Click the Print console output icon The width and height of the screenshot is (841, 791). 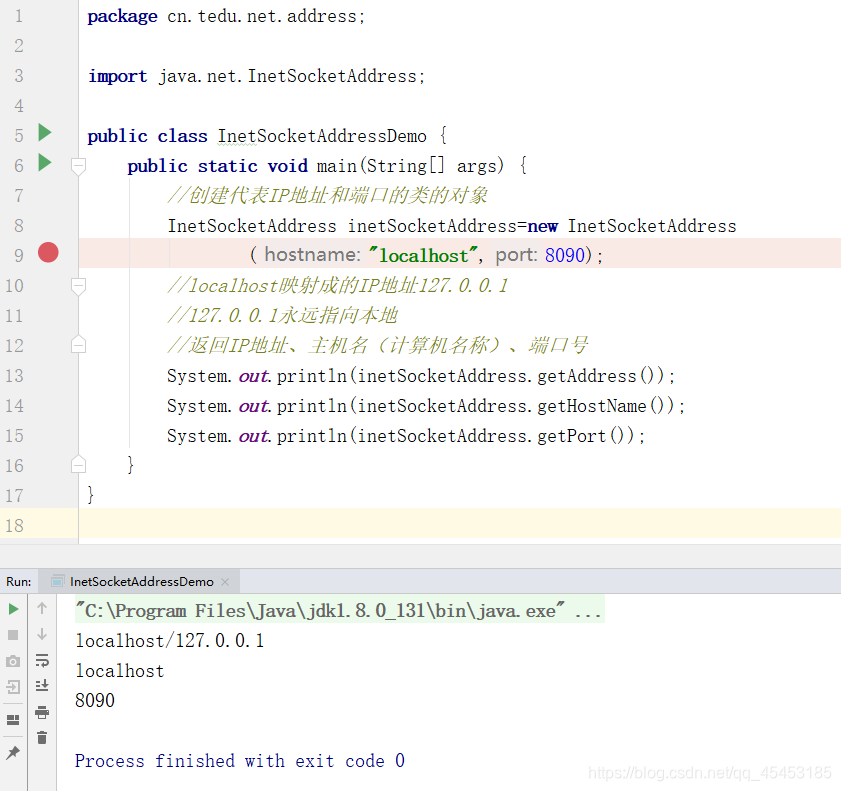click(x=42, y=712)
